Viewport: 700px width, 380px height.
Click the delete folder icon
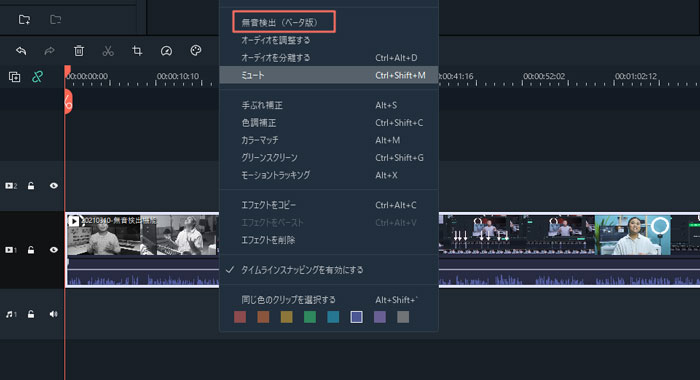click(55, 20)
